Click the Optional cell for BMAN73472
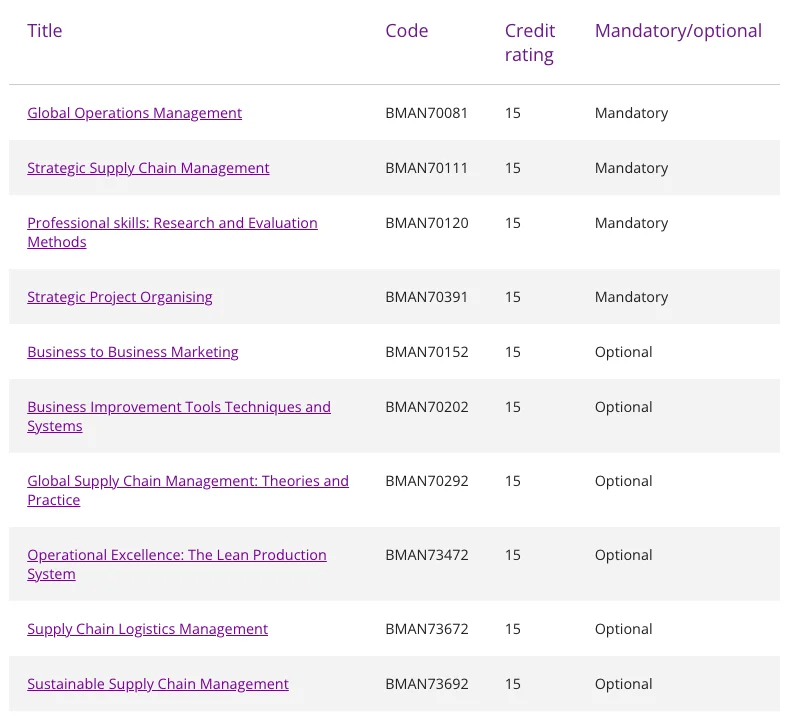The image size is (789, 726). (x=623, y=555)
